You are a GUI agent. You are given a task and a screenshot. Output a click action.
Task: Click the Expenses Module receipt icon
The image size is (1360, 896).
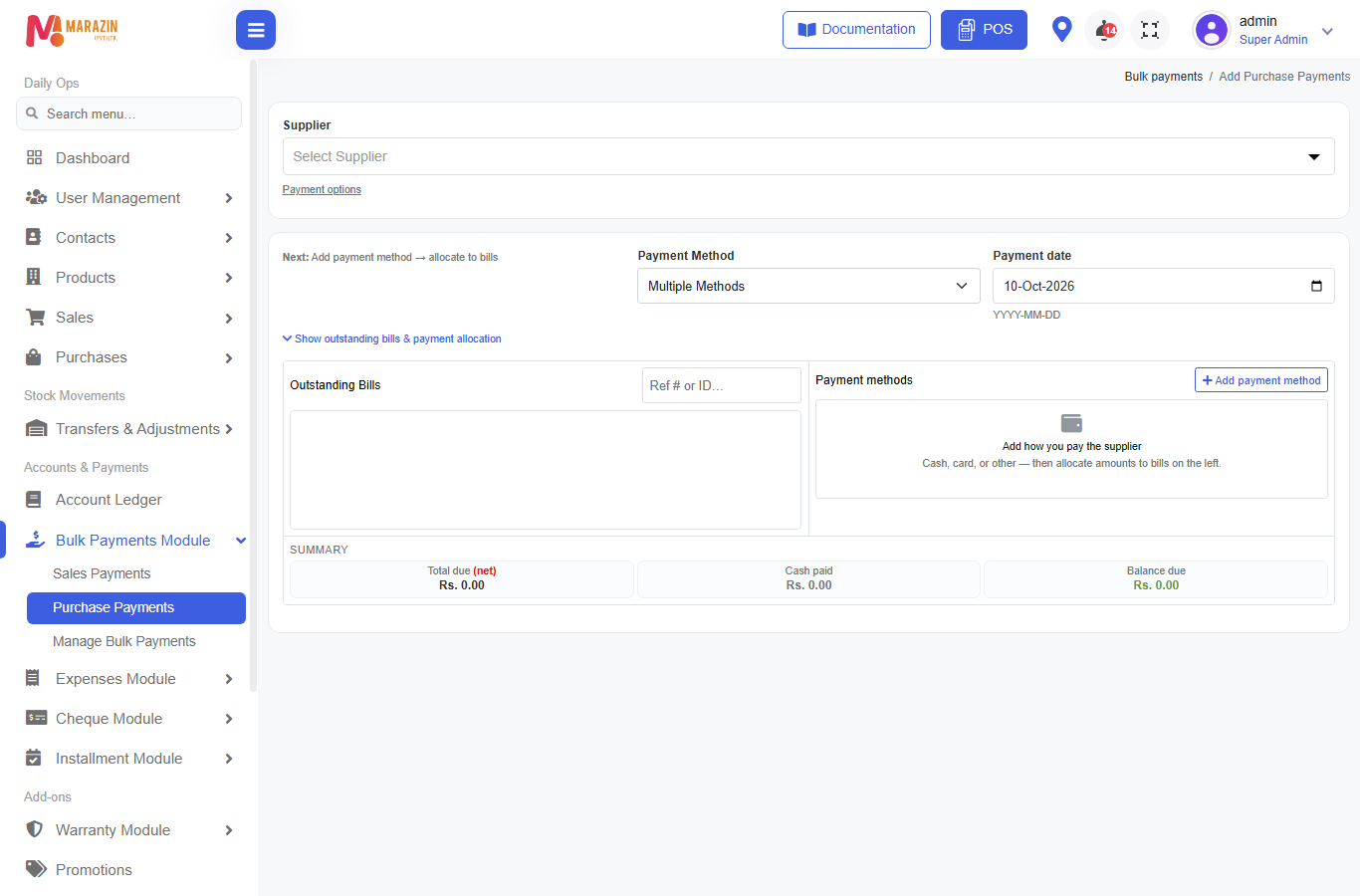pyautogui.click(x=33, y=678)
